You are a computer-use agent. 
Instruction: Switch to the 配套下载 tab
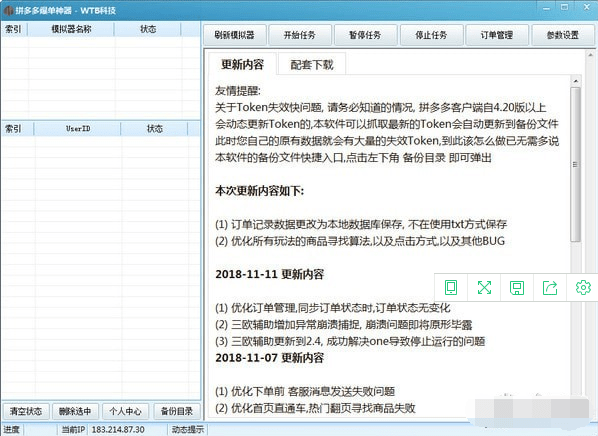coord(312,64)
